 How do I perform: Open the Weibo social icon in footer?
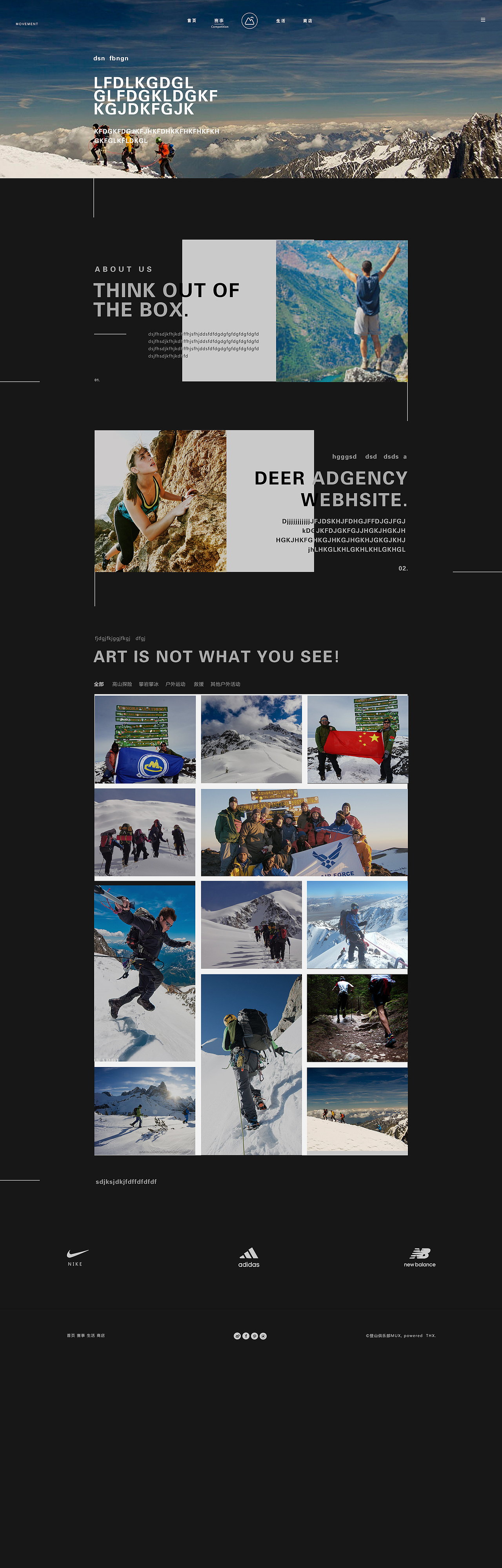coord(238,1336)
